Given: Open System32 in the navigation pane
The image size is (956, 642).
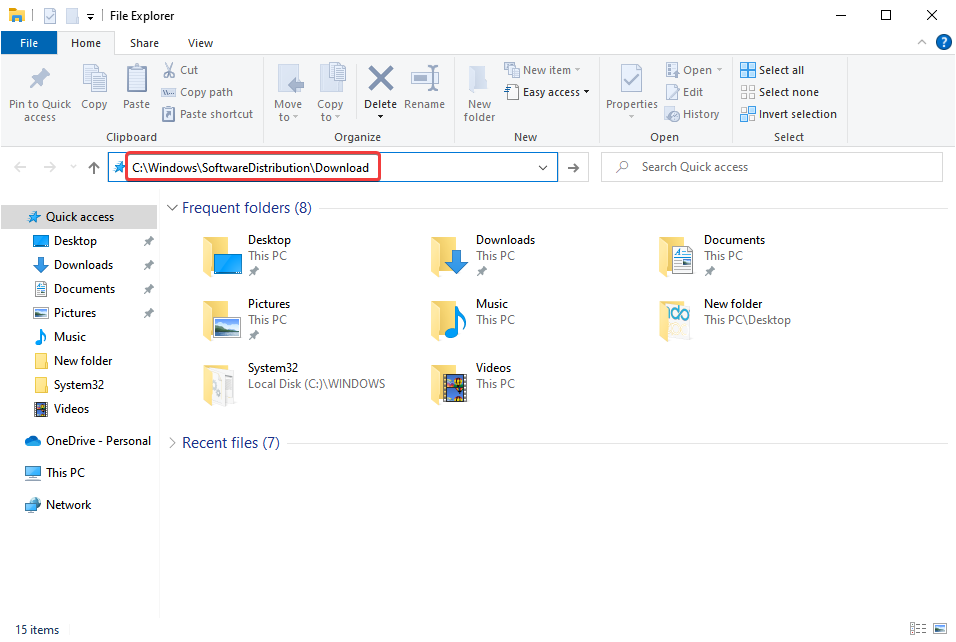Looking at the screenshot, I should 79,385.
